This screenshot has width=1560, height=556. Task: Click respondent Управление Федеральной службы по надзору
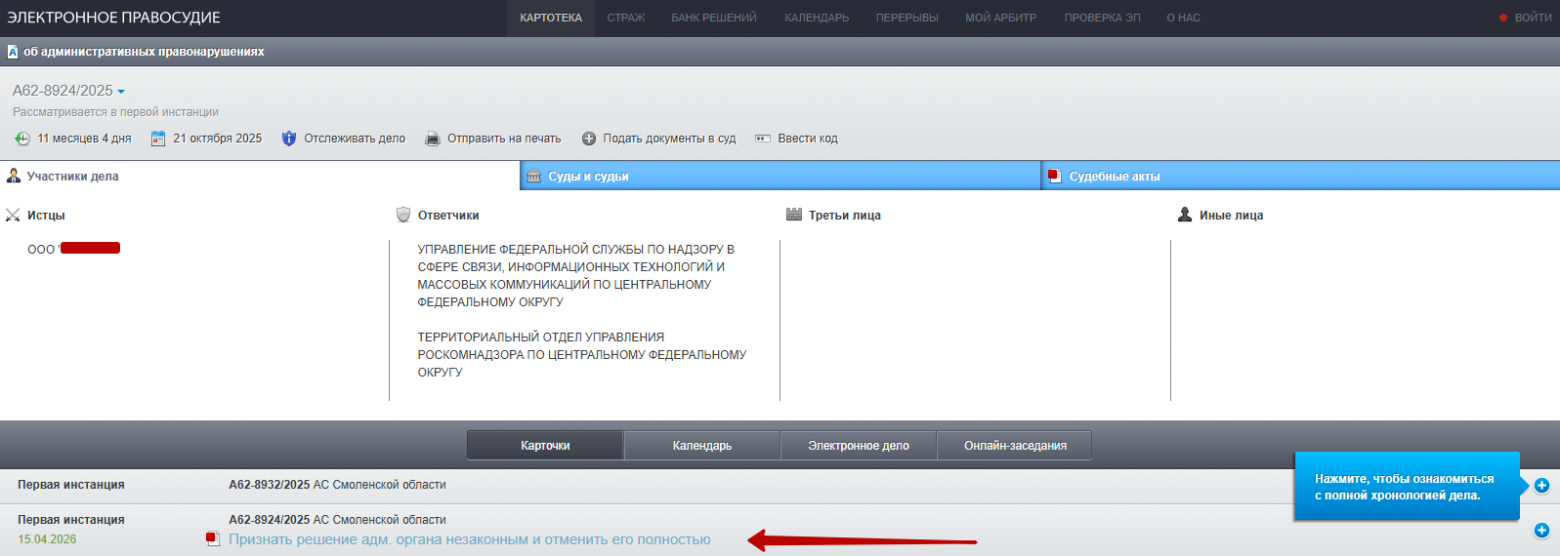tap(576, 275)
